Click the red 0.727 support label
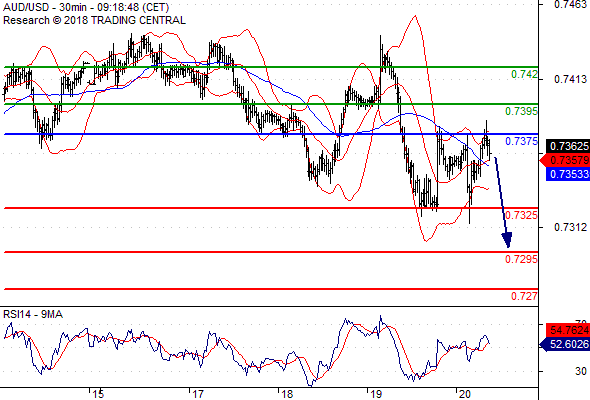Viewport: 590px width, 400px height. (524, 296)
